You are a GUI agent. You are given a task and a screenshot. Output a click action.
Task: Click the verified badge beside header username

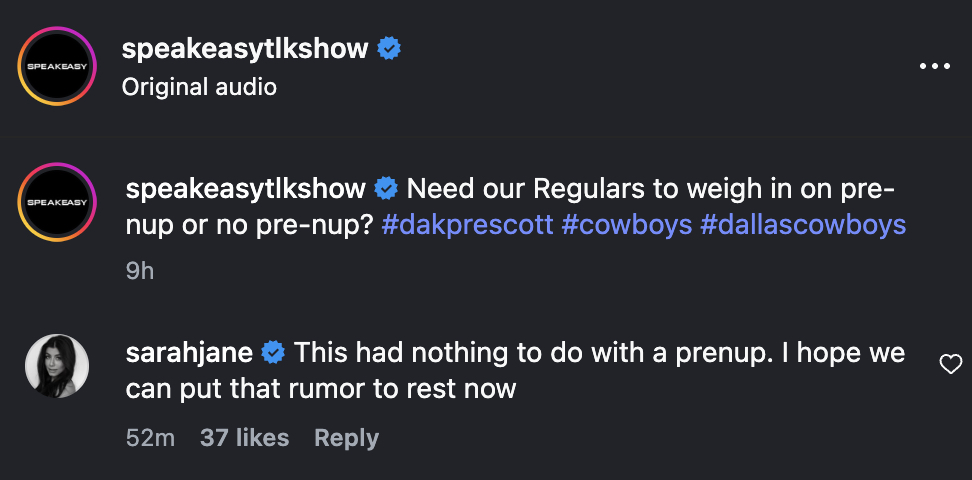(390, 49)
